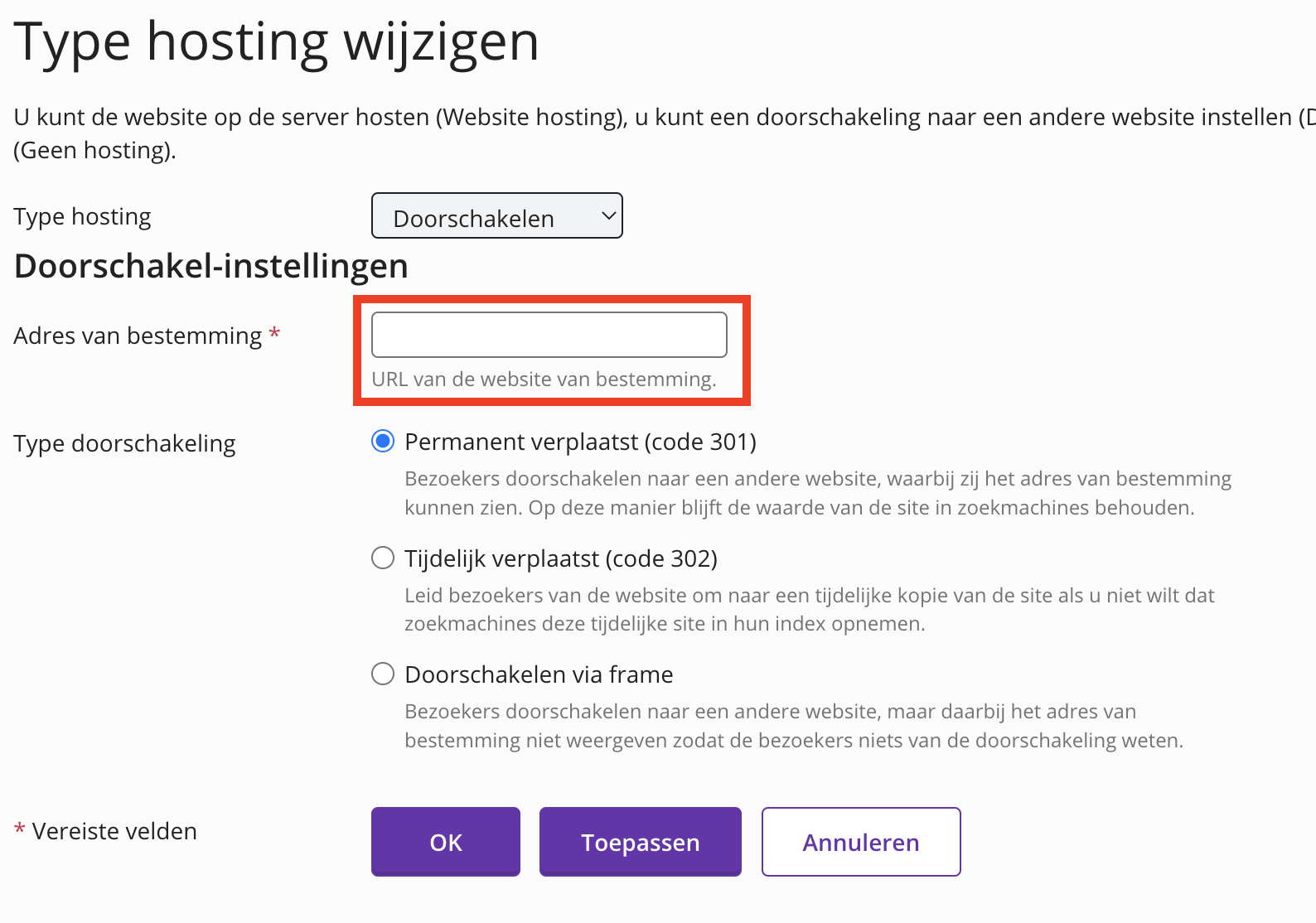Click the 'URL van de website van bestemming' hint

click(544, 379)
